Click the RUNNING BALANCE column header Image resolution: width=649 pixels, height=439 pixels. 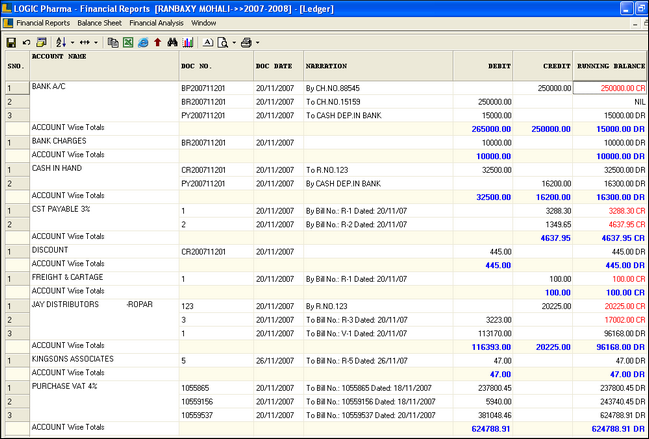pyautogui.click(x=610, y=66)
